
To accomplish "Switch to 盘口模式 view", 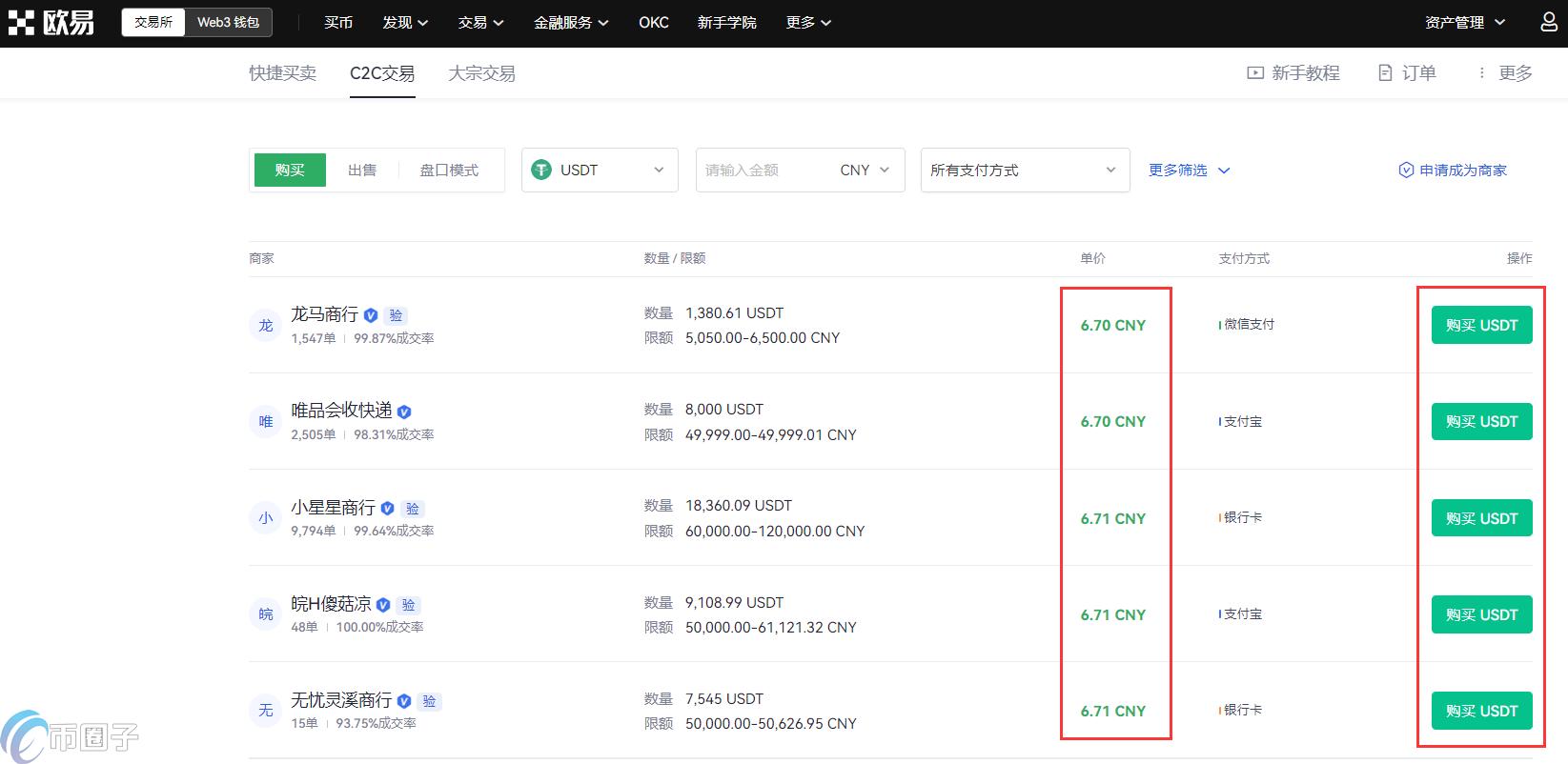I will coord(449,170).
